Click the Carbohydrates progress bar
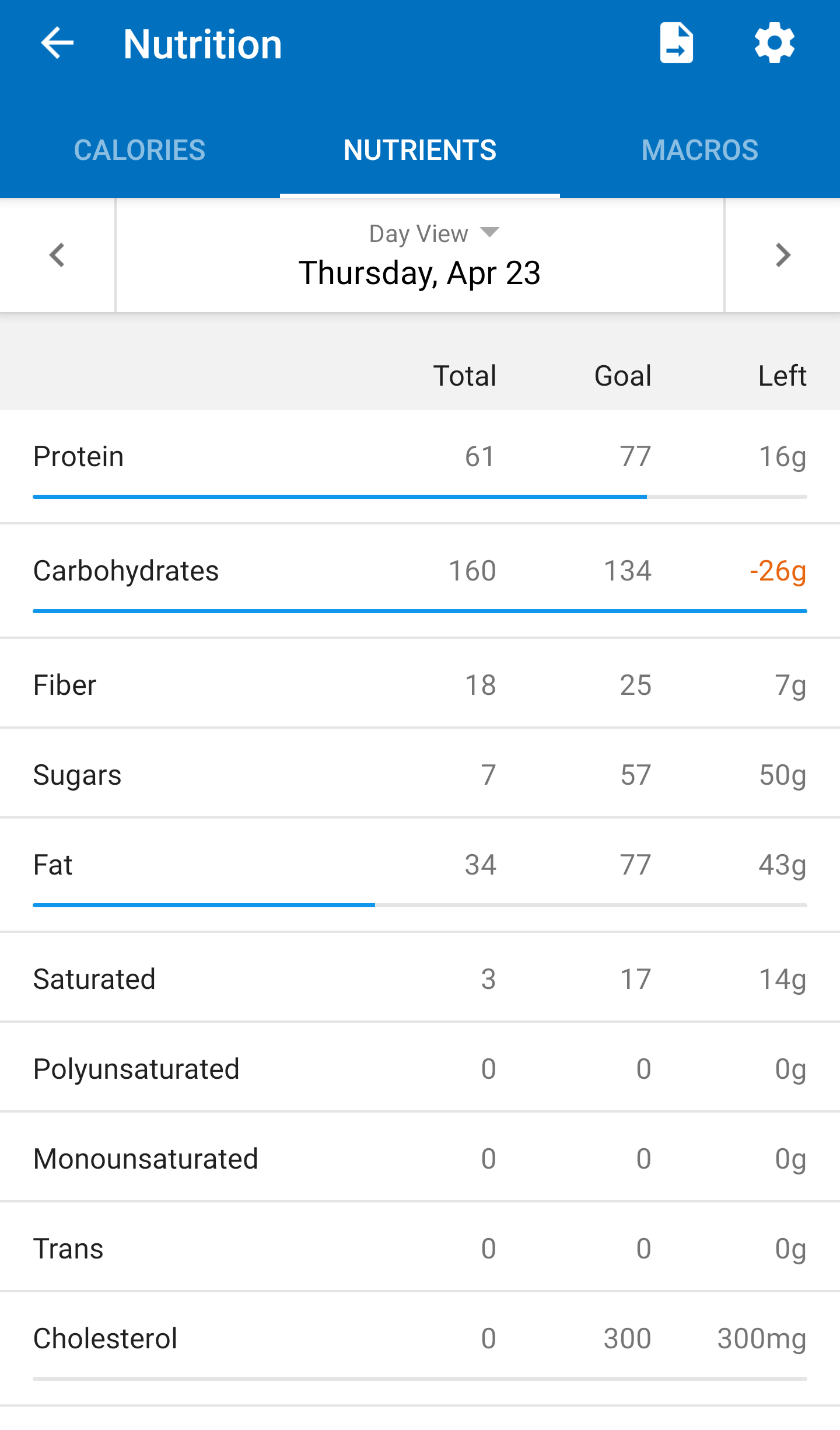 tap(419, 611)
